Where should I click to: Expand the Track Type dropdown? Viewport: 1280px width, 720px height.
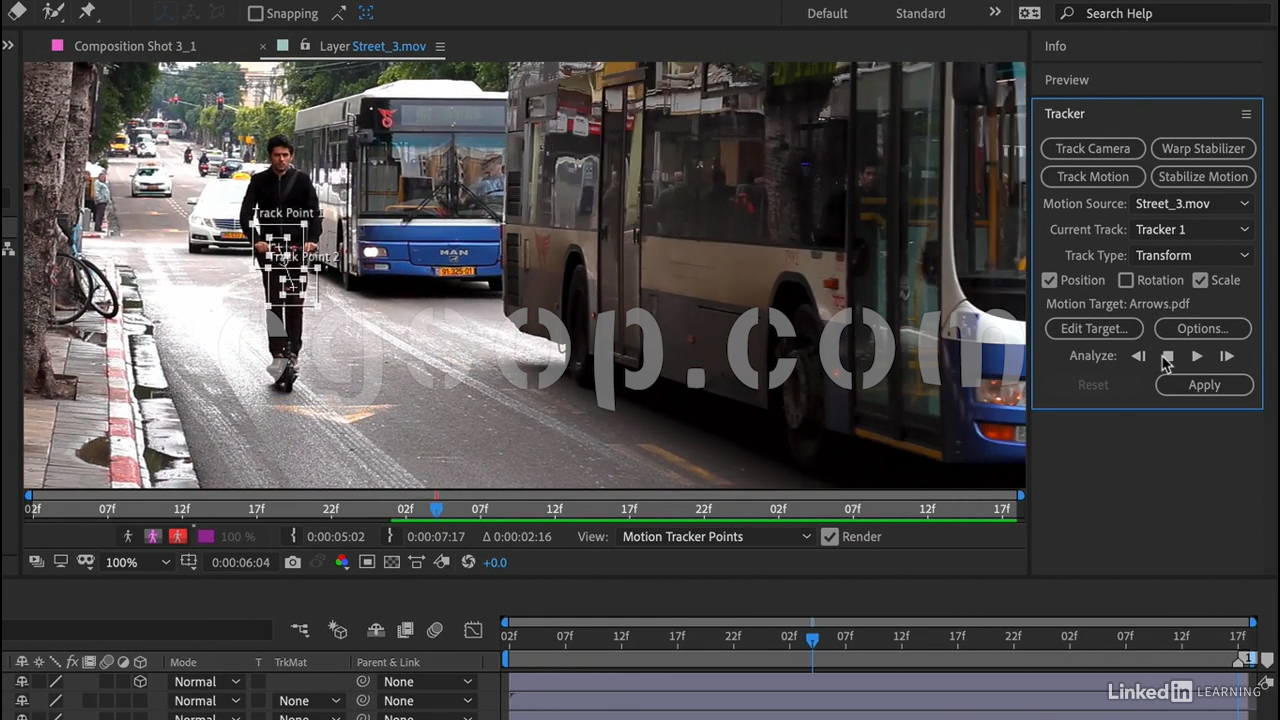click(1192, 255)
